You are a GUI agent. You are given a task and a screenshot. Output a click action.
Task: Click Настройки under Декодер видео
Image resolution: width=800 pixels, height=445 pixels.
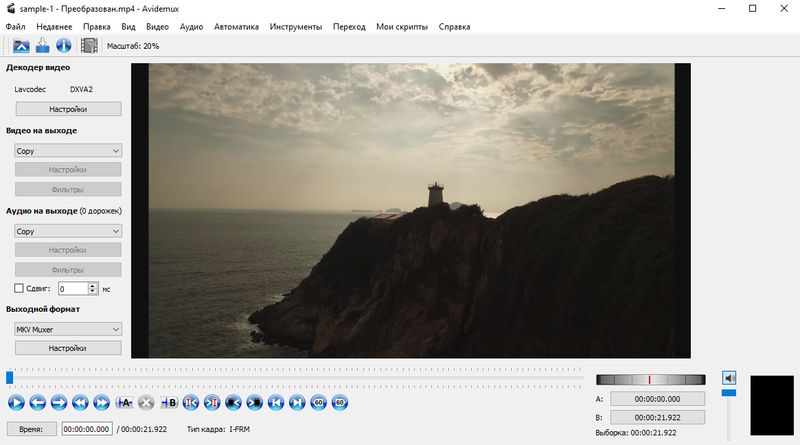(x=68, y=109)
